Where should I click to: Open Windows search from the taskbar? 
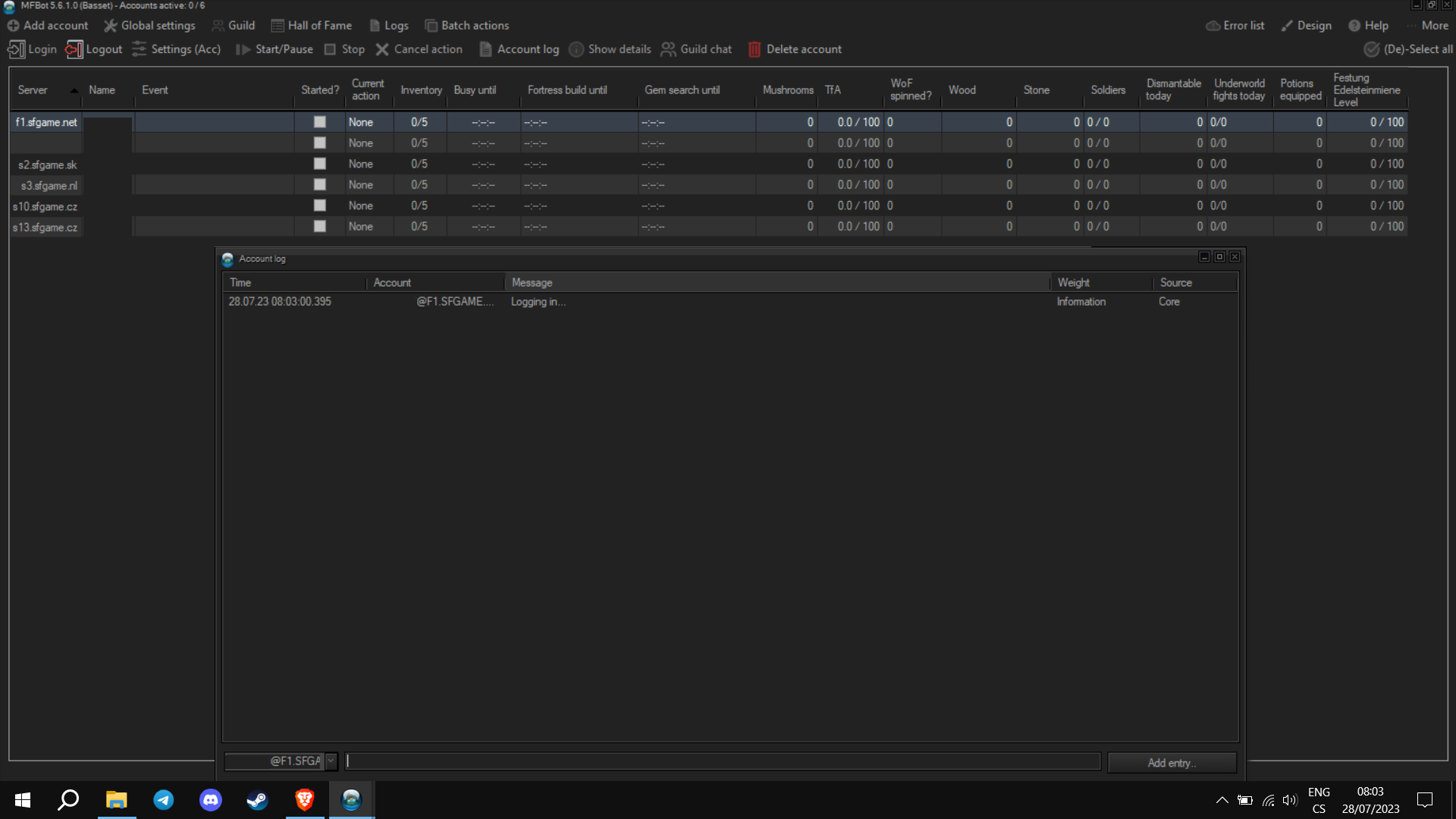[69, 800]
